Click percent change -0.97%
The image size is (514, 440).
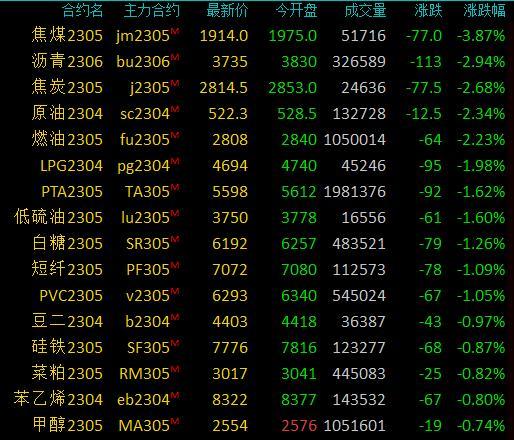481,322
